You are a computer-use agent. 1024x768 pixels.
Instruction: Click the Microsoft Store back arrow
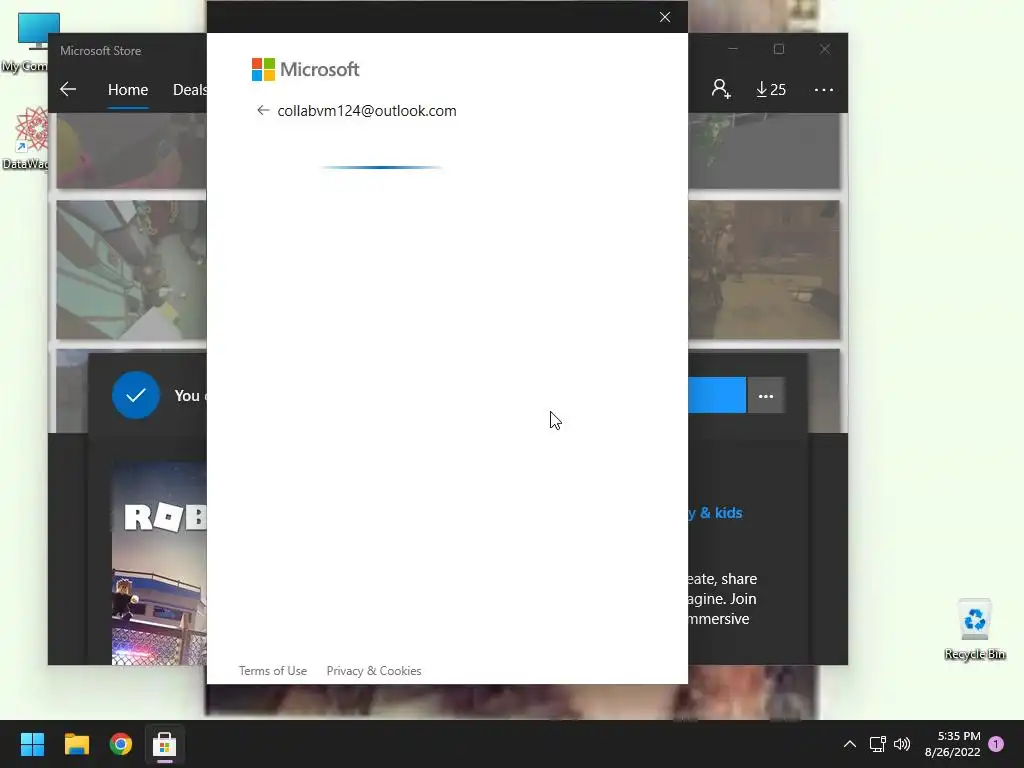(68, 89)
